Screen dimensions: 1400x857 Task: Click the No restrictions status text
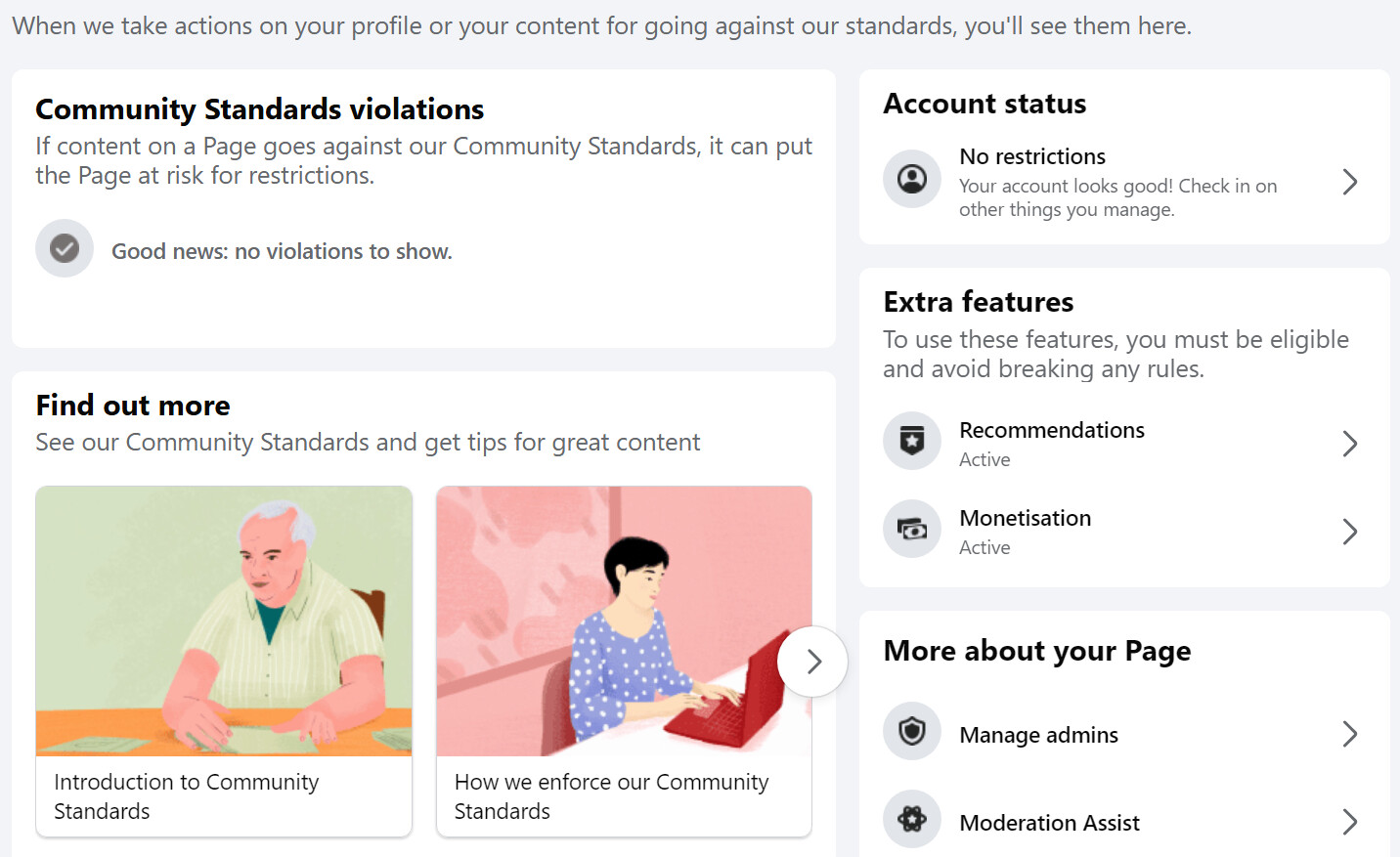click(x=1032, y=156)
